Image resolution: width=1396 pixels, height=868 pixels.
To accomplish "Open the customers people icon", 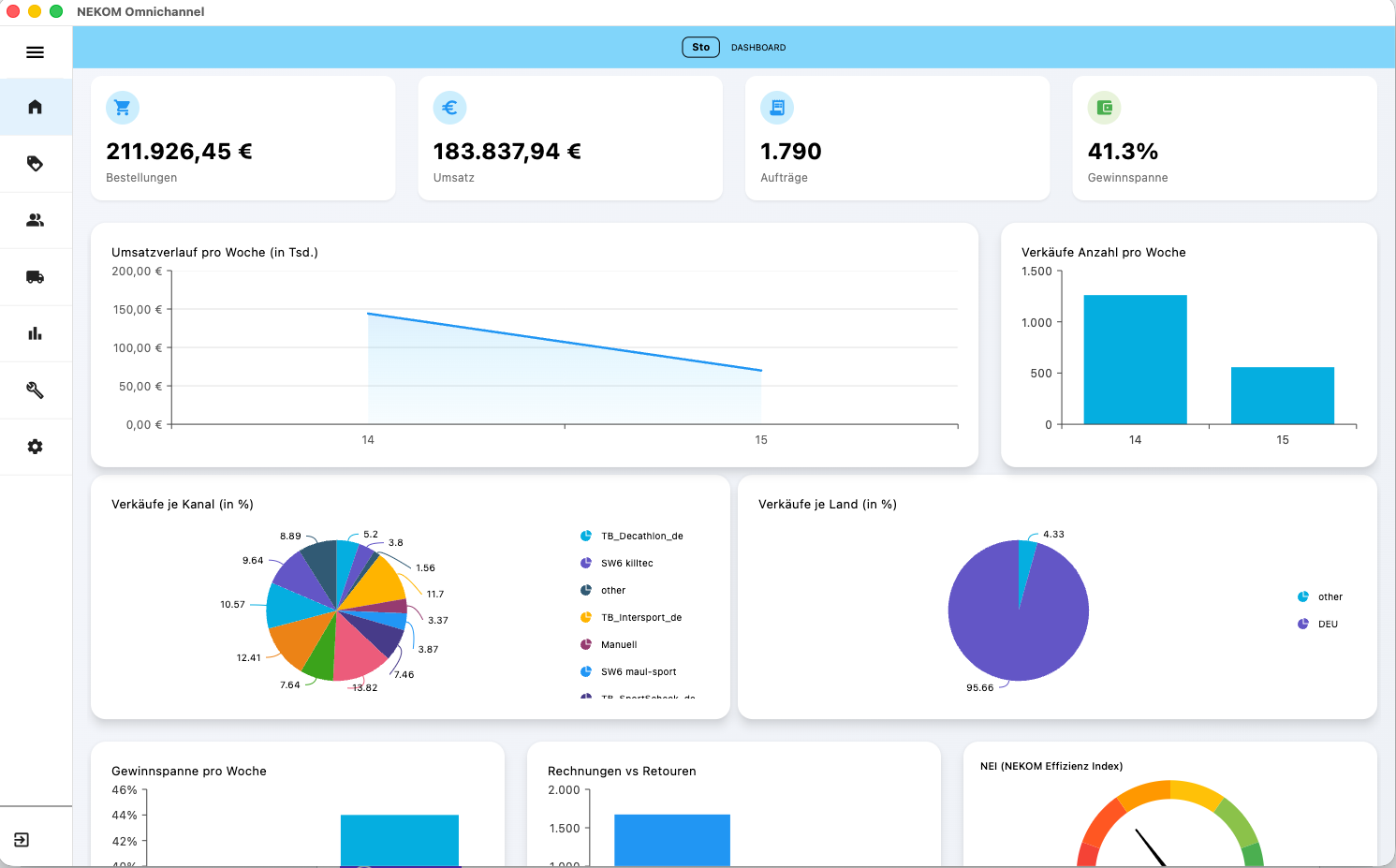I will pyautogui.click(x=35, y=220).
